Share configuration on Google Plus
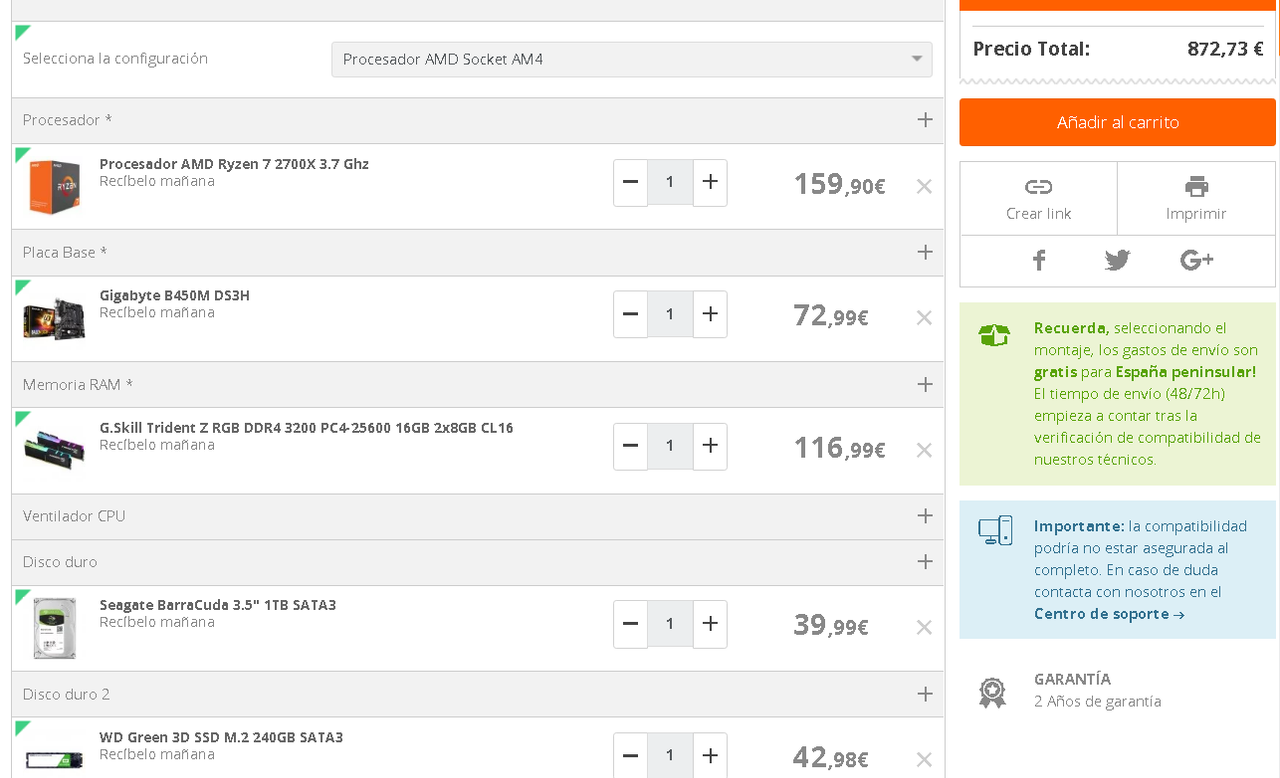1280x778 pixels. pos(1196,260)
